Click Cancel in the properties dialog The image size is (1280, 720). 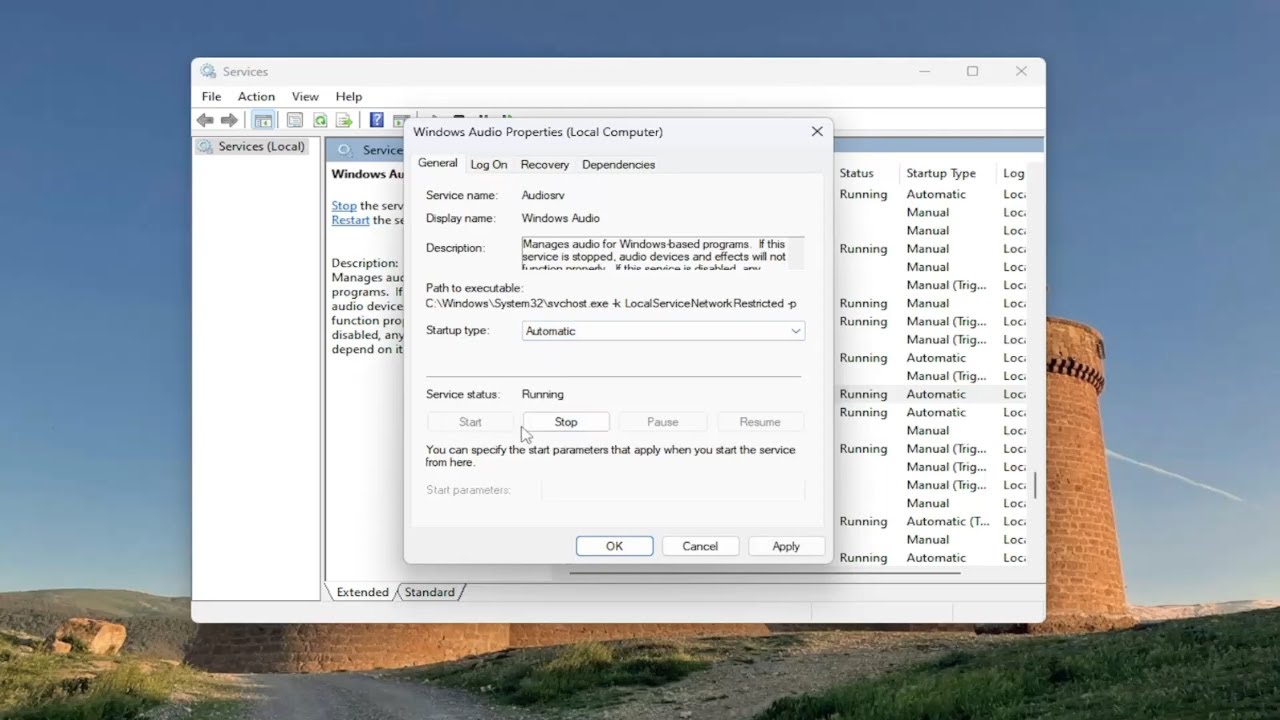pyautogui.click(x=700, y=546)
